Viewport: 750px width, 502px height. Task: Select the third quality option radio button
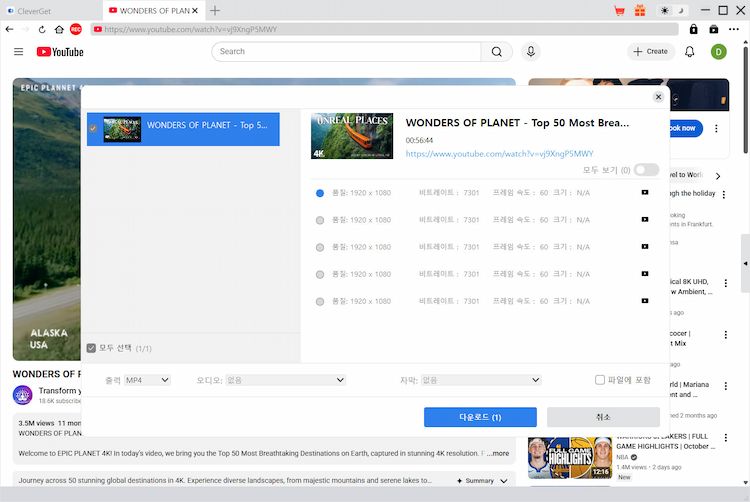(x=320, y=247)
